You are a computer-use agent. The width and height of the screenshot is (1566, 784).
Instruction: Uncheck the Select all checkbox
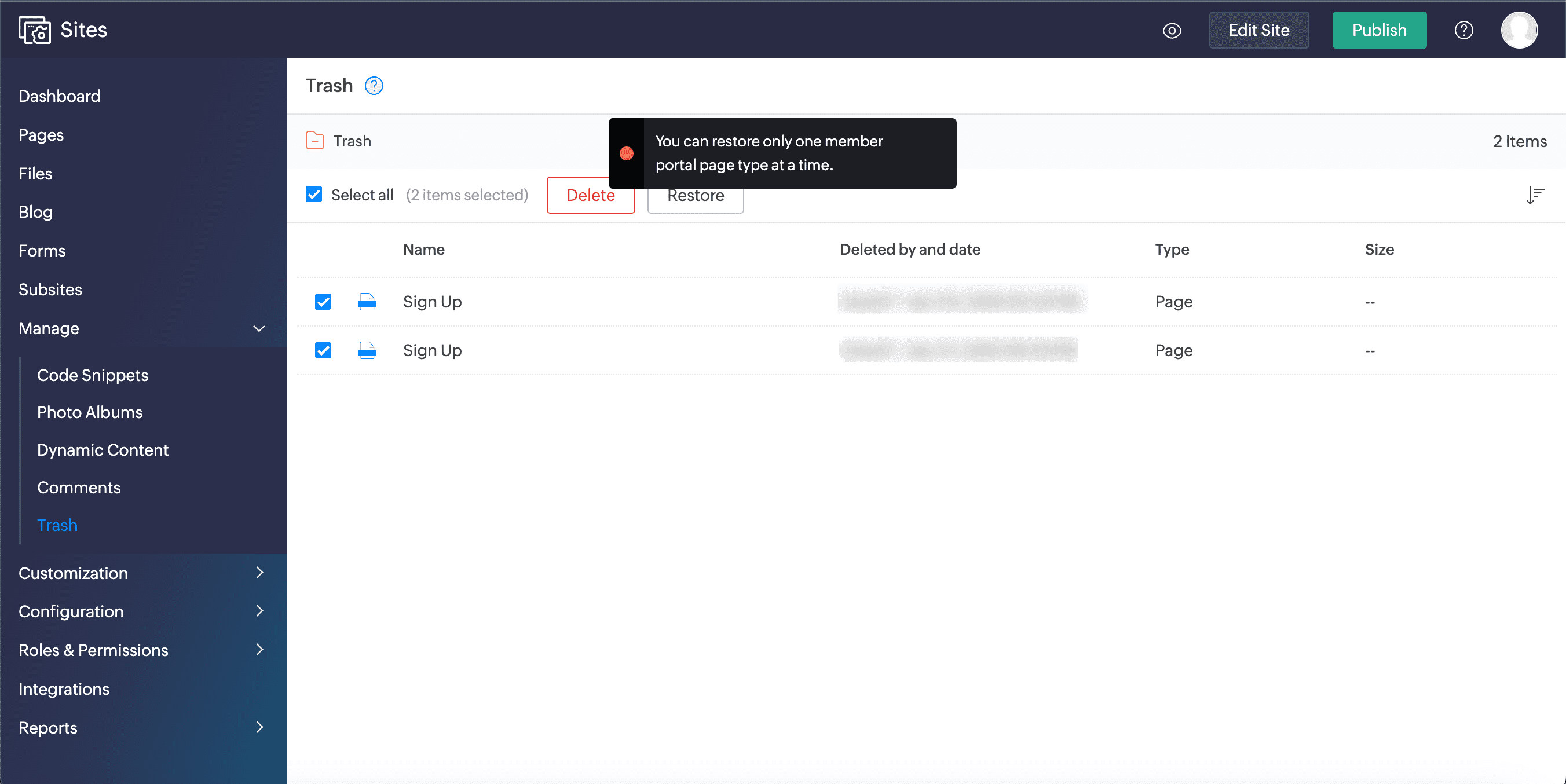(314, 195)
